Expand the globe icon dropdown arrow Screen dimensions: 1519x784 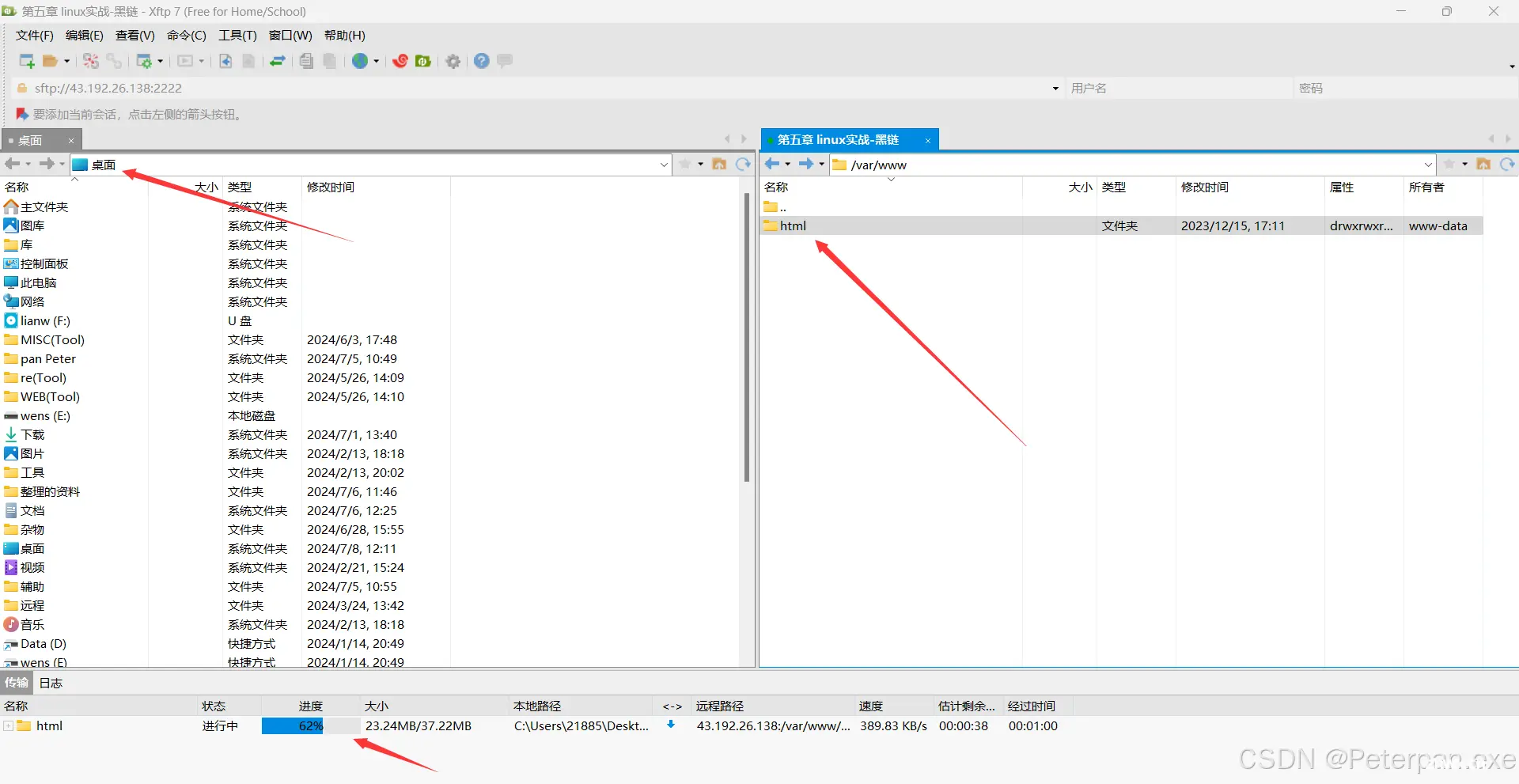point(376,61)
